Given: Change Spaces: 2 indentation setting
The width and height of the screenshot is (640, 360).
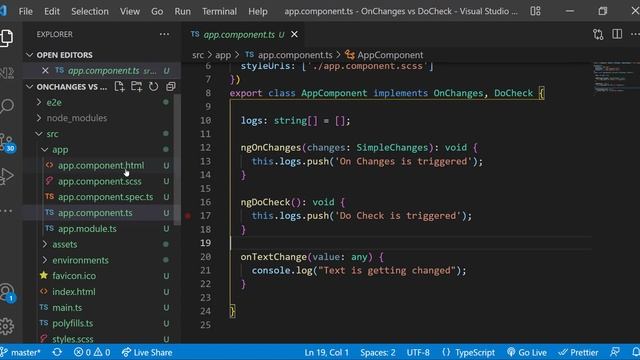Looking at the screenshot, I should [378, 352].
